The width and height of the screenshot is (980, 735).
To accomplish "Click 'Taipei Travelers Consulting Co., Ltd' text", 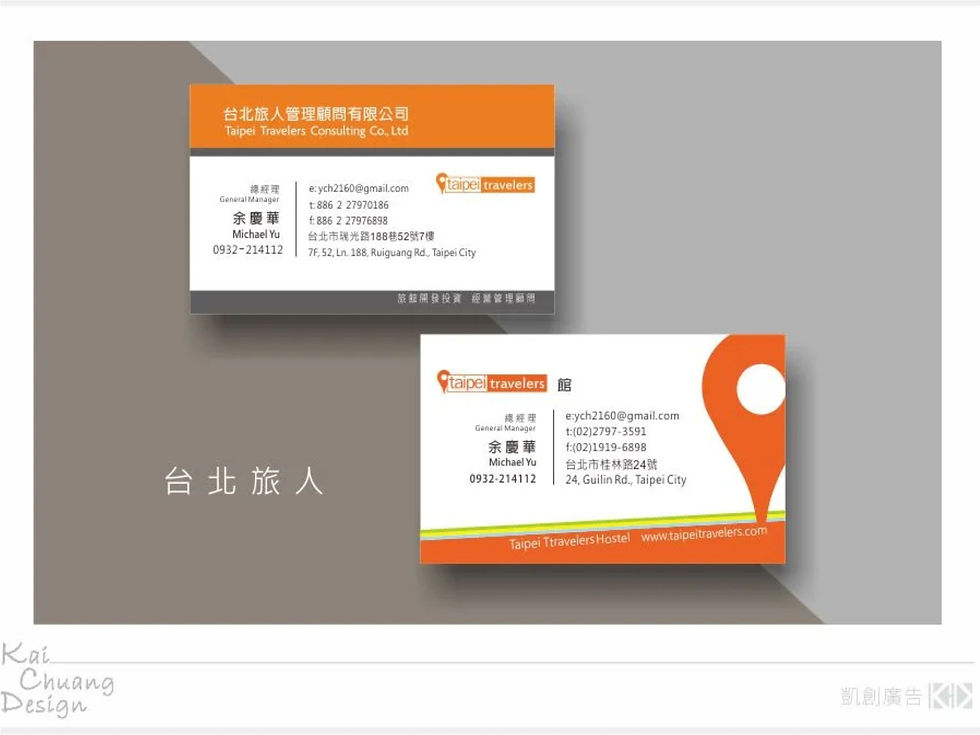I will (316, 131).
